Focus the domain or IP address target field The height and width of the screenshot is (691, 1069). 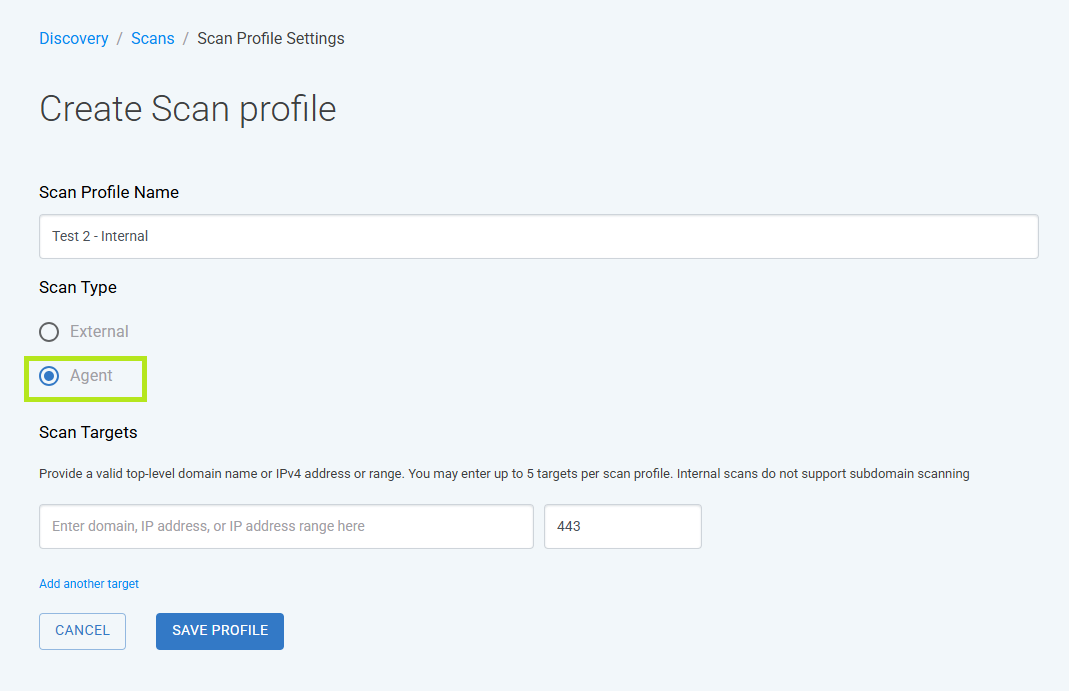pyautogui.click(x=286, y=527)
